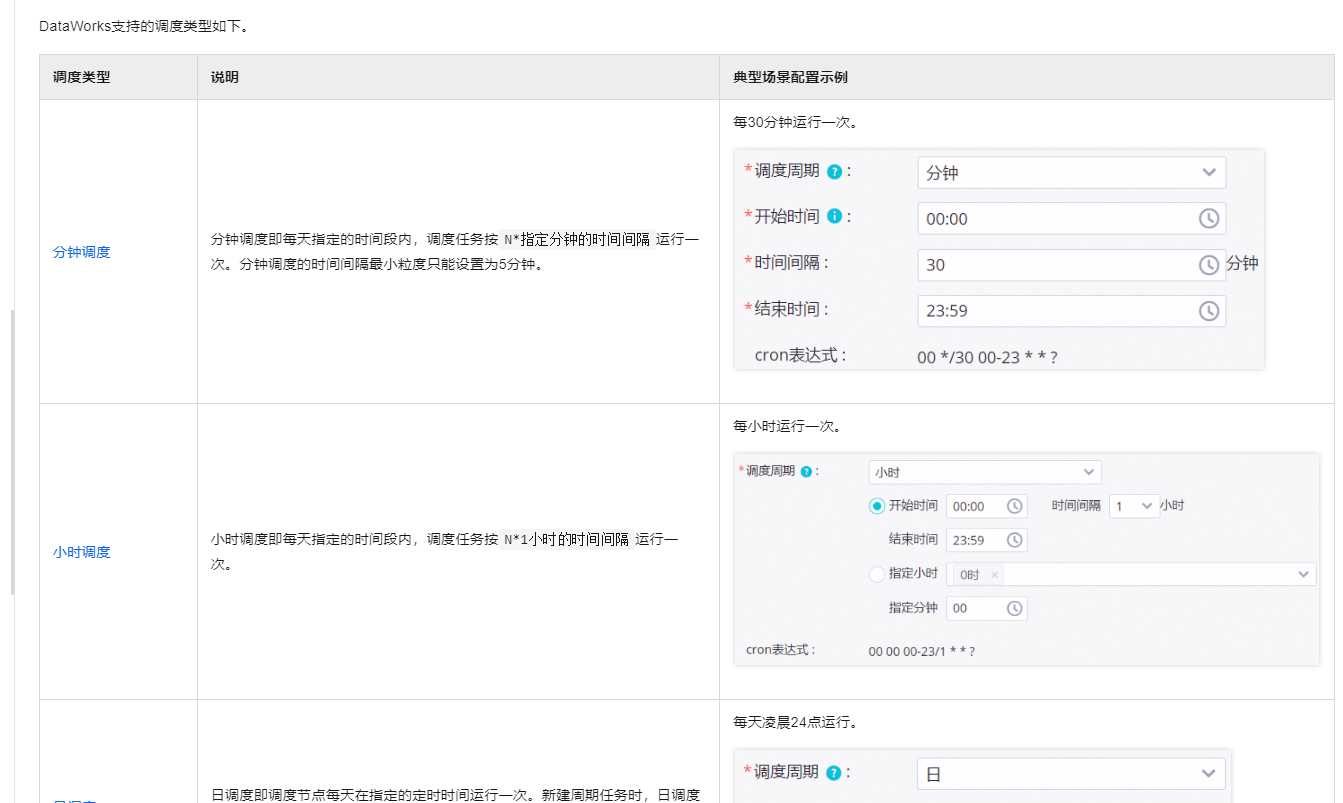Click the text 每30分钟运行一次。
This screenshot has height=803, width=1343.
(x=795, y=123)
